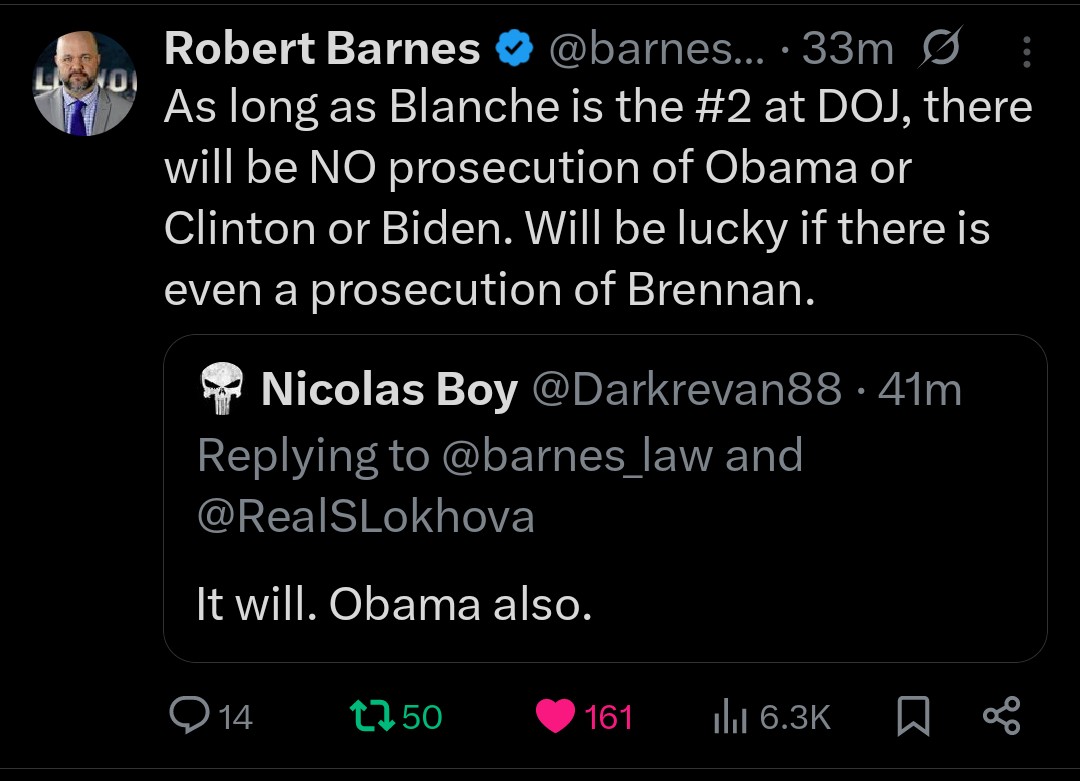Image resolution: width=1080 pixels, height=781 pixels.
Task: Open the quoted tweet "It will. Obama also."
Action: tap(394, 604)
